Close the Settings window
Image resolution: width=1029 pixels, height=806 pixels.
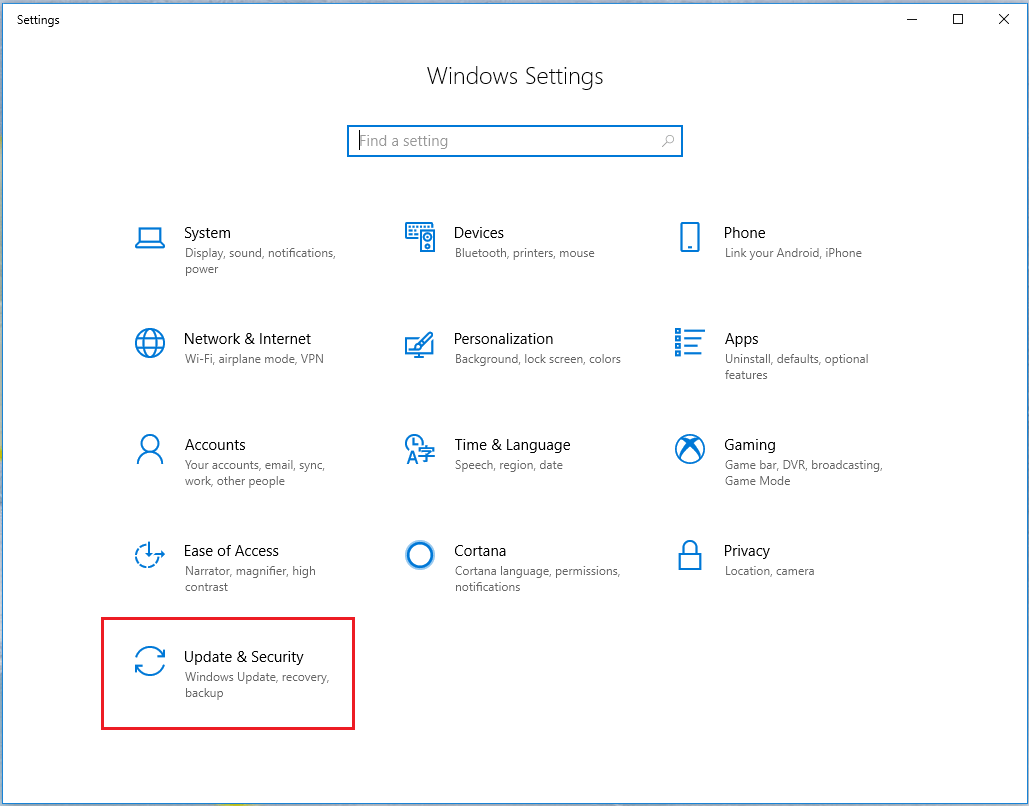click(x=1003, y=20)
